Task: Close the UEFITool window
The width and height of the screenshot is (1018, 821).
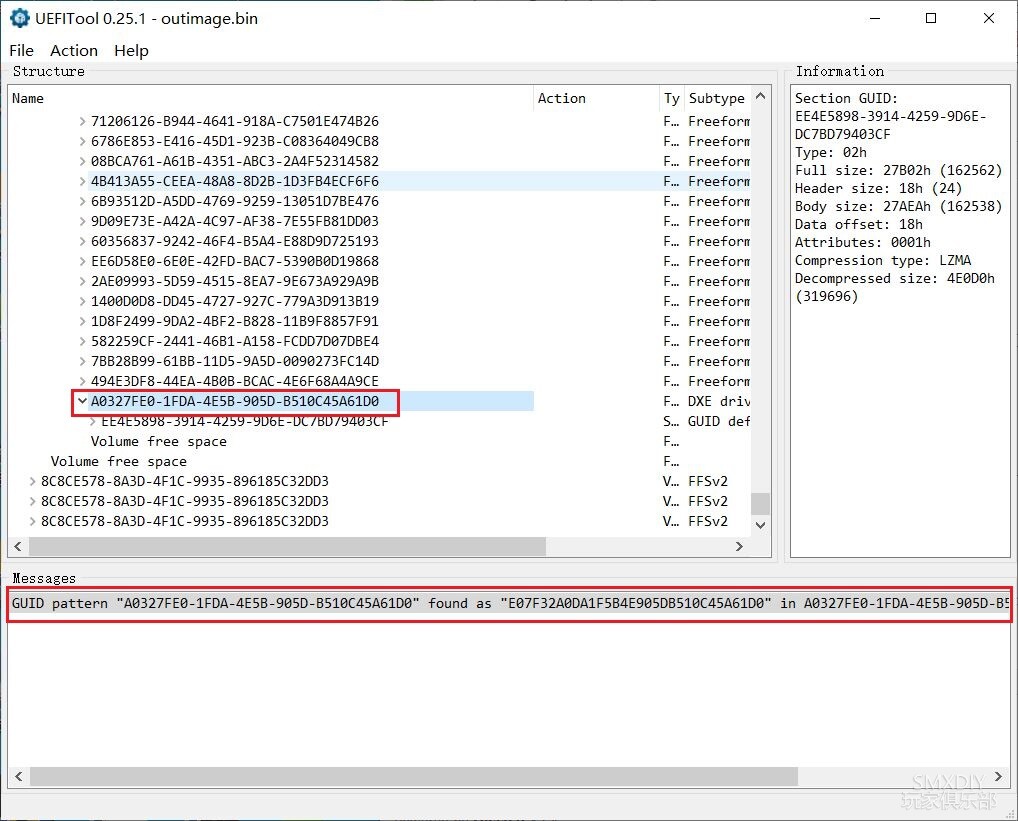Action: [x=989, y=18]
